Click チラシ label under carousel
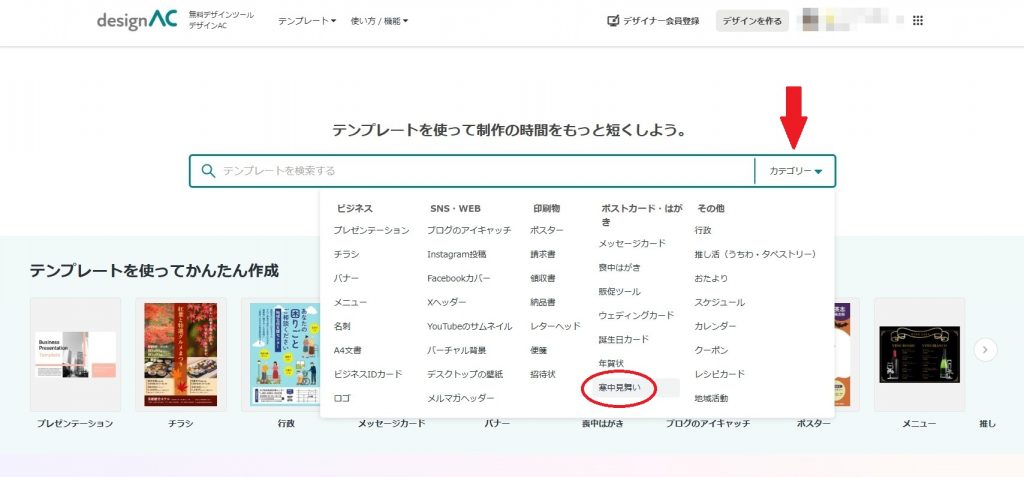This screenshot has width=1024, height=477. click(x=181, y=424)
